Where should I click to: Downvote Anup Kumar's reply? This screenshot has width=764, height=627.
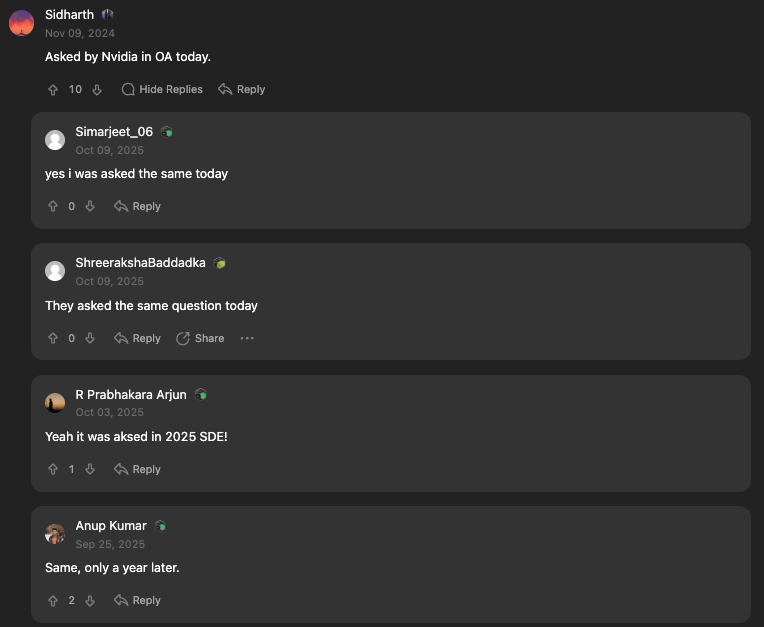tap(90, 601)
